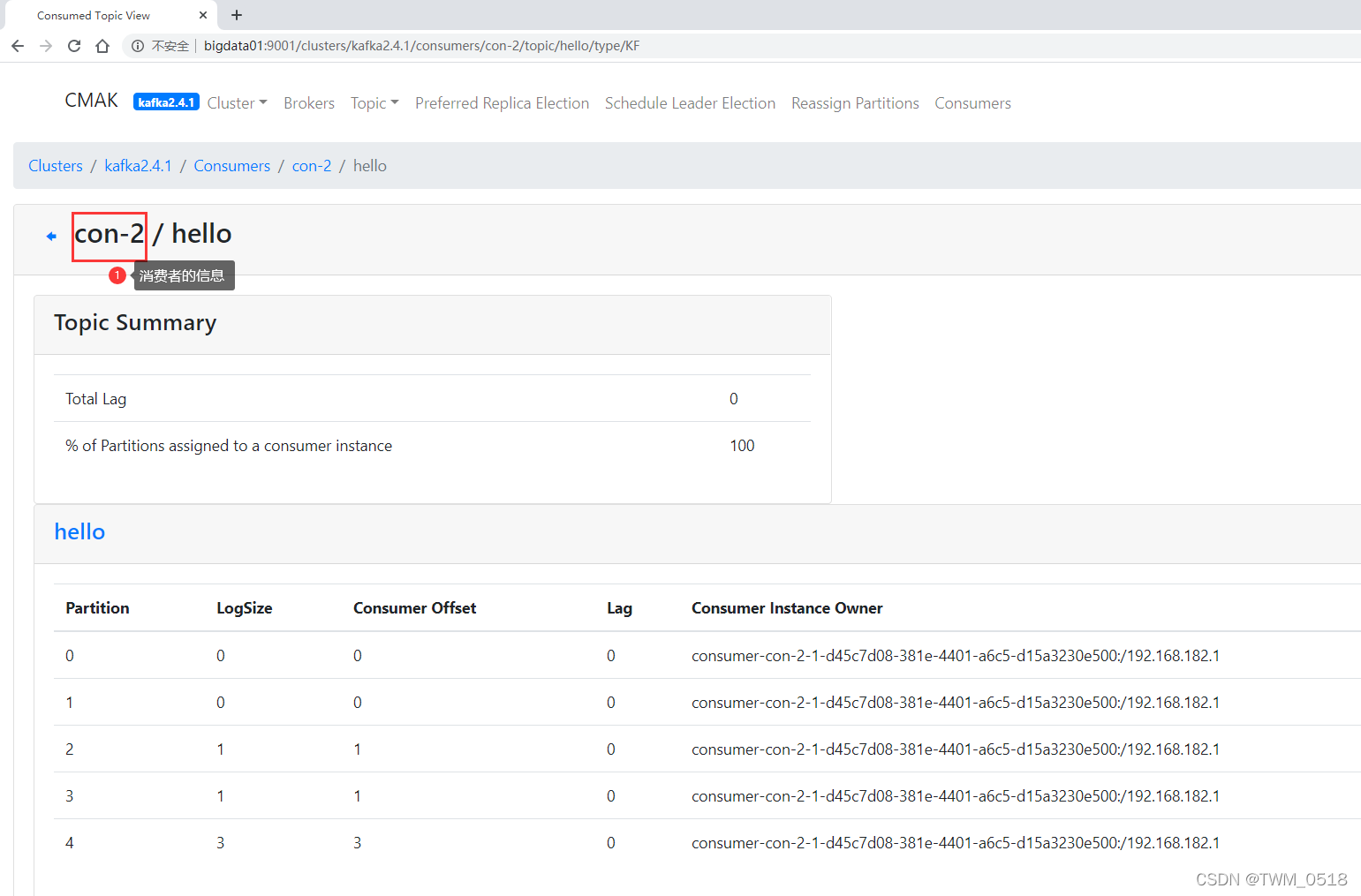The image size is (1361, 896).
Task: Close the Consumed Topic View tab
Action: click(203, 15)
